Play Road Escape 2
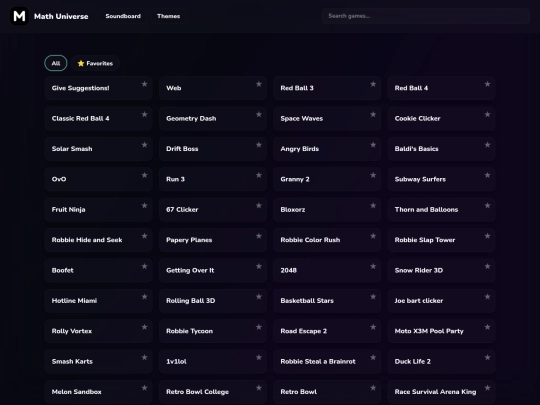 327,331
